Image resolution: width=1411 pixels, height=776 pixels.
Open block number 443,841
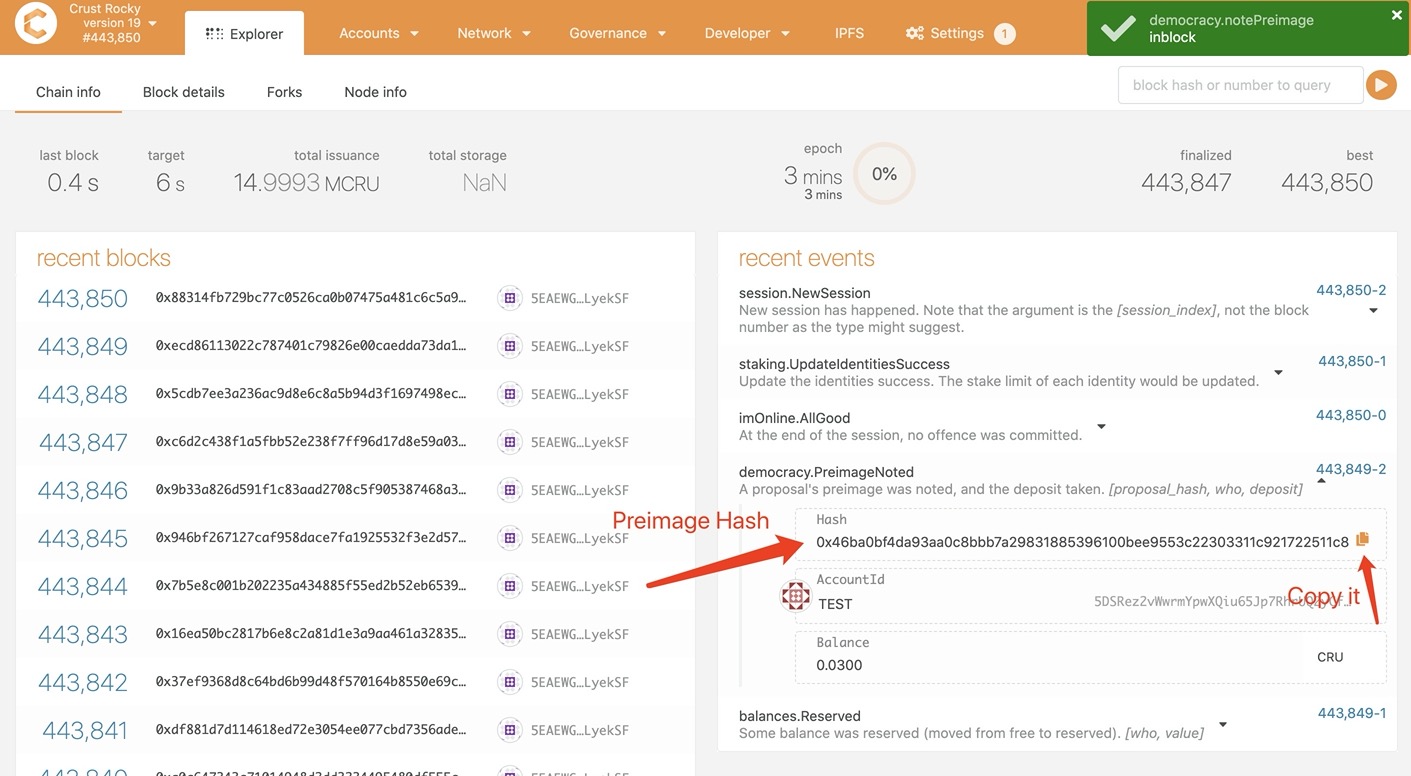click(x=85, y=730)
